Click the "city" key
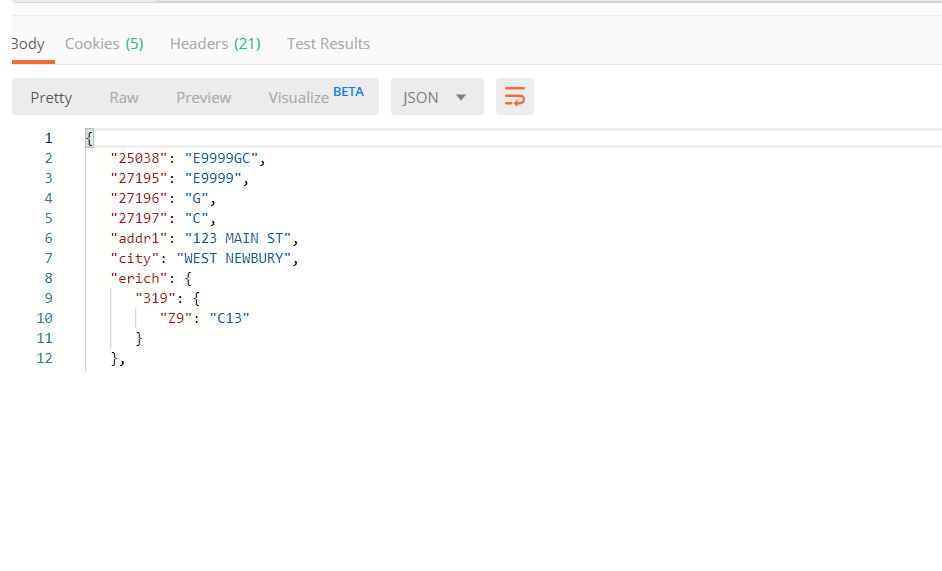The height and width of the screenshot is (571, 942). point(135,258)
